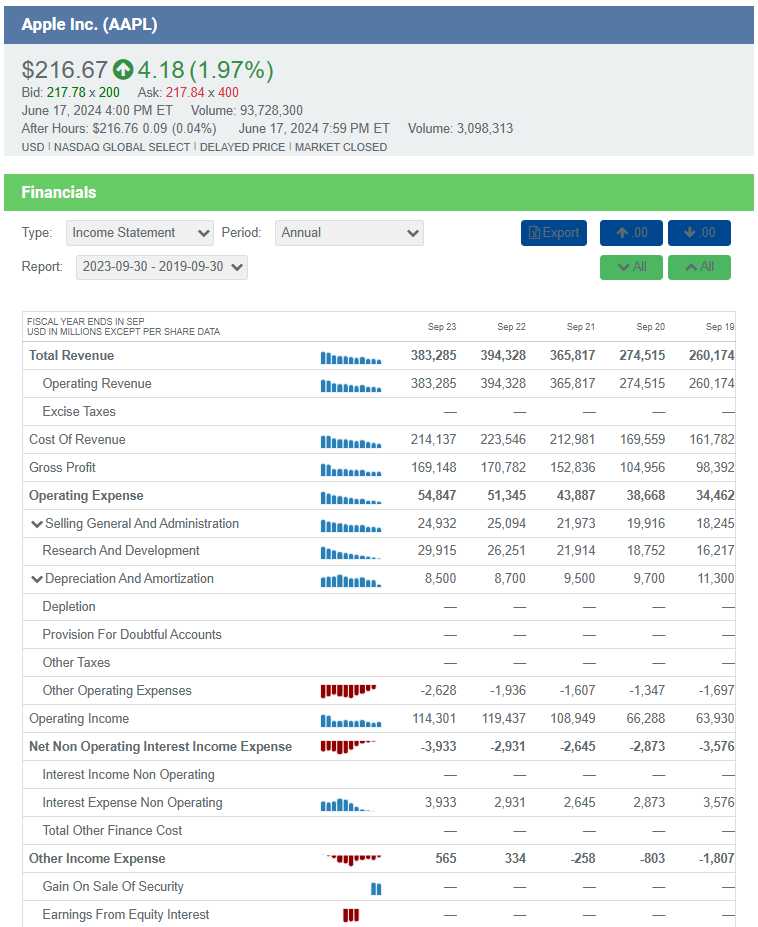
Task: Click the Other Income Expense sparkline
Action: pos(351,859)
